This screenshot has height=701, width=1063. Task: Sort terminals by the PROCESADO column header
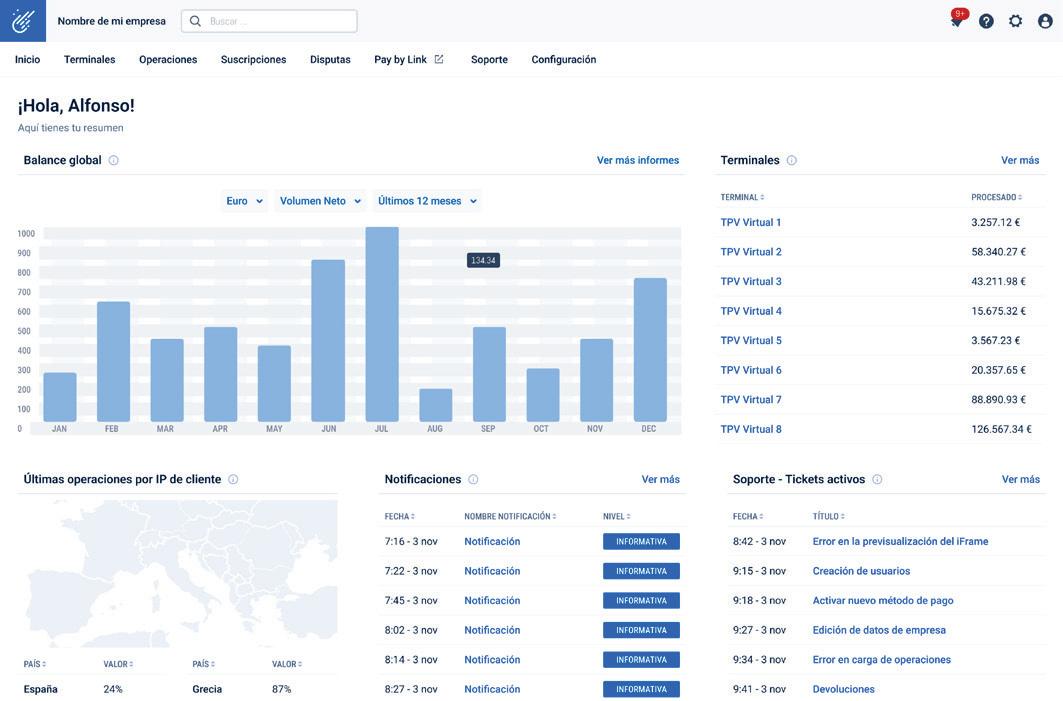pyautogui.click(x=997, y=197)
